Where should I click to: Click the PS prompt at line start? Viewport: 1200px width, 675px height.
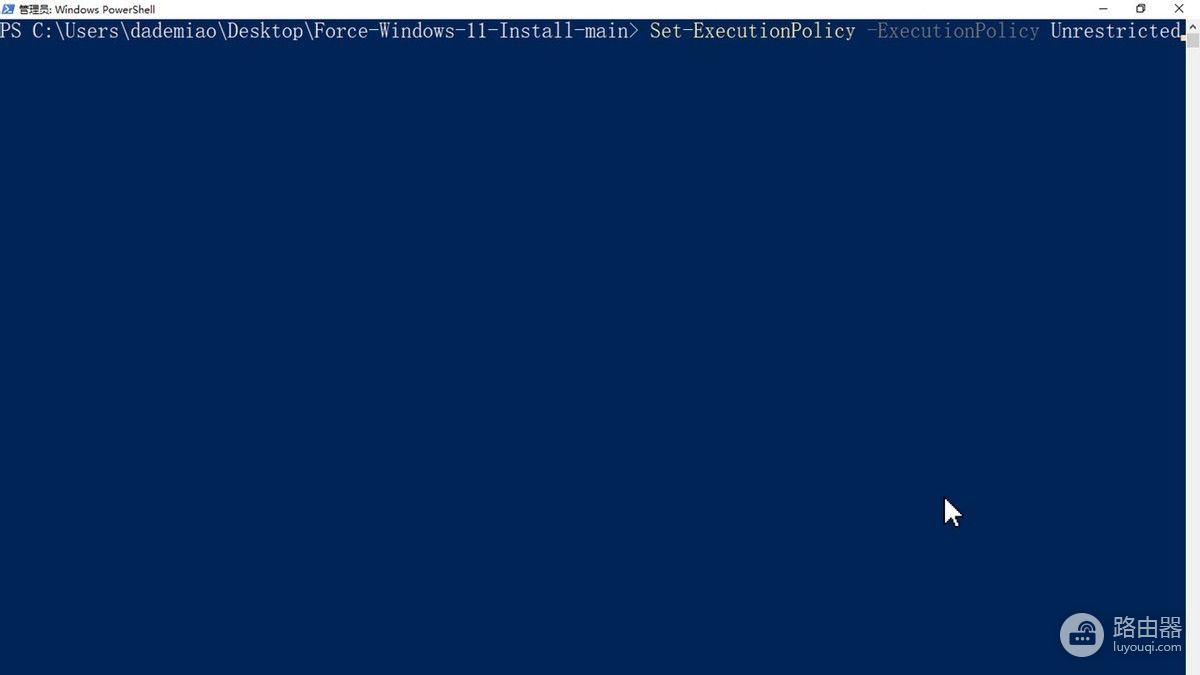coord(11,31)
